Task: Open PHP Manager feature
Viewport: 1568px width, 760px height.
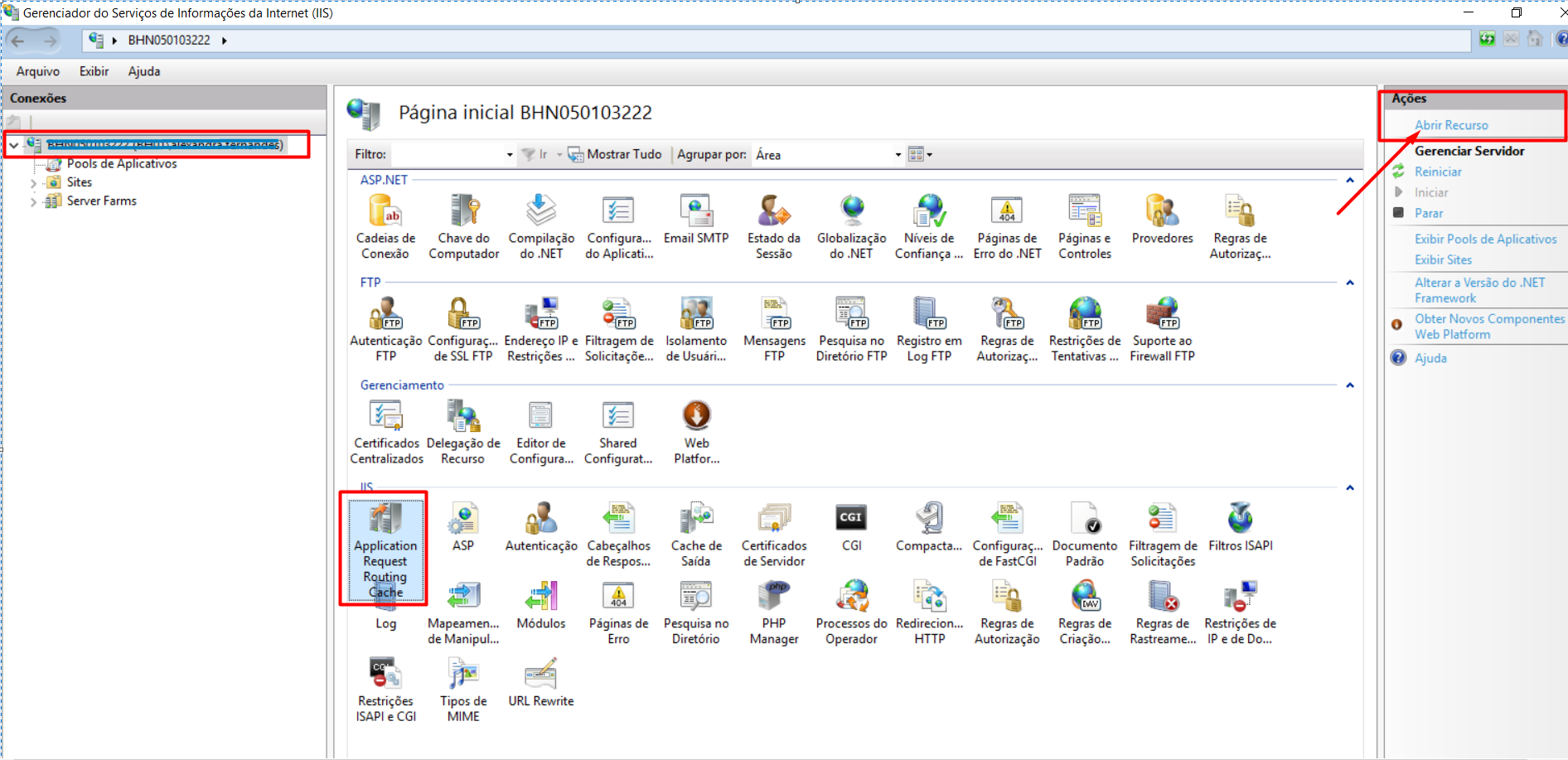Action: point(774,612)
